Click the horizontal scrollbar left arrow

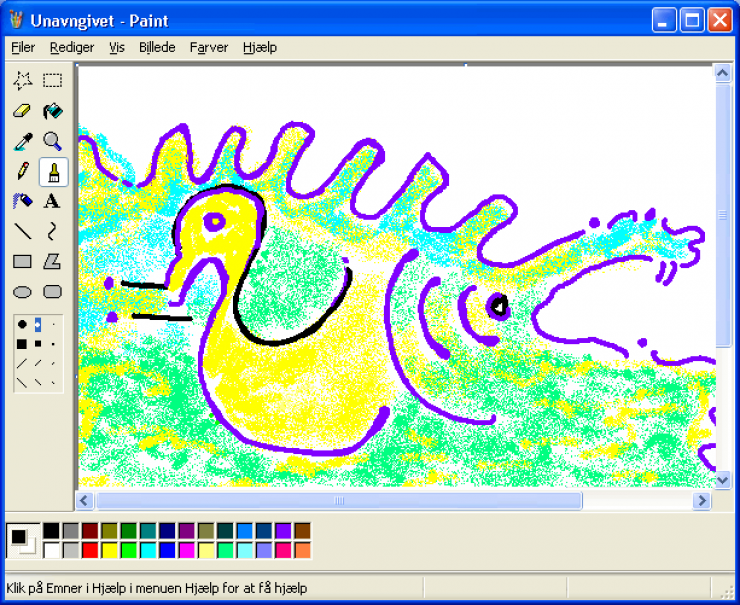[84, 500]
